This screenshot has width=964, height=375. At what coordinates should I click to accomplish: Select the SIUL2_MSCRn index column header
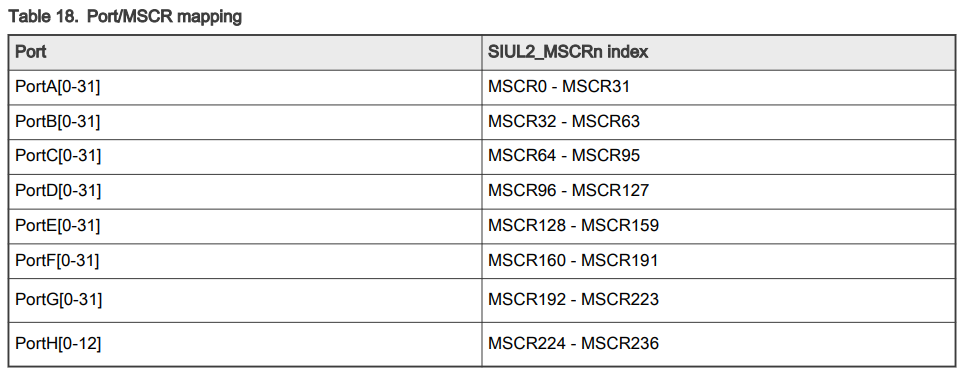click(x=568, y=52)
